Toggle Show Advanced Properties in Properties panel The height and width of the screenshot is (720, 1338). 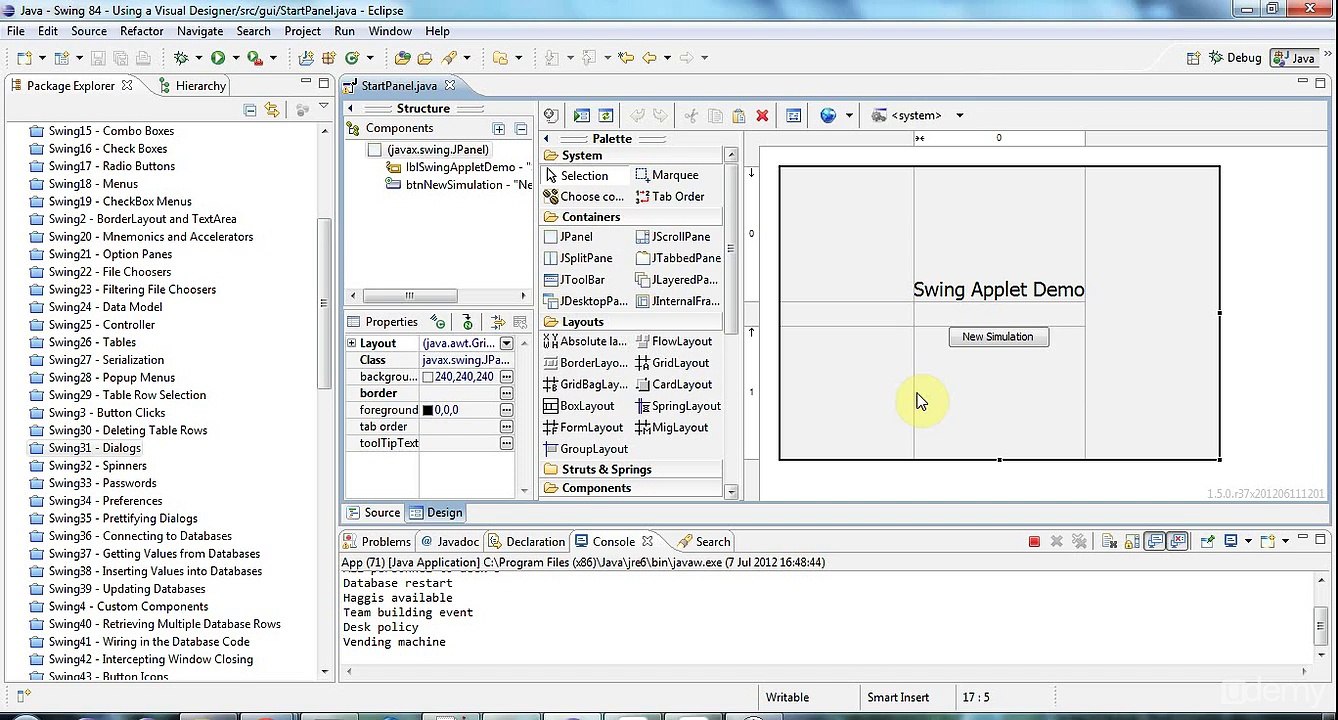click(498, 322)
